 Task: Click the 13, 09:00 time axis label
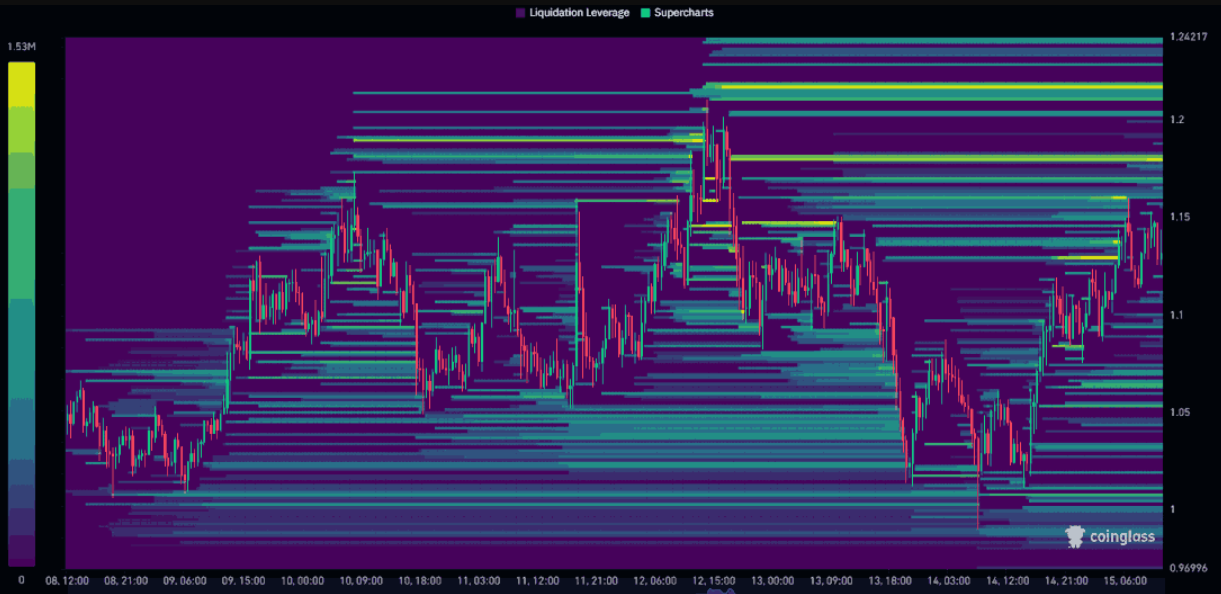(x=831, y=580)
